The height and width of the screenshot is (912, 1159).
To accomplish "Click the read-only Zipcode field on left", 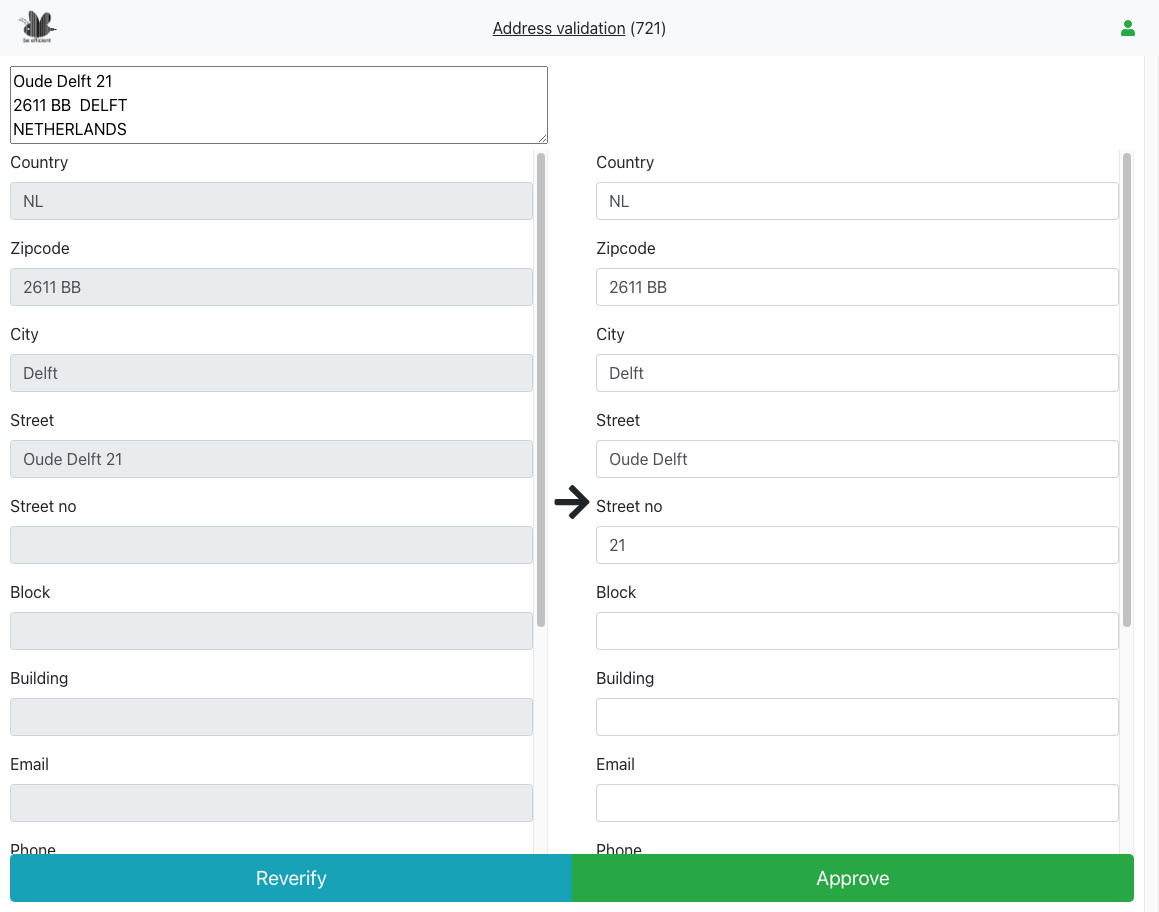I will pyautogui.click(x=271, y=287).
